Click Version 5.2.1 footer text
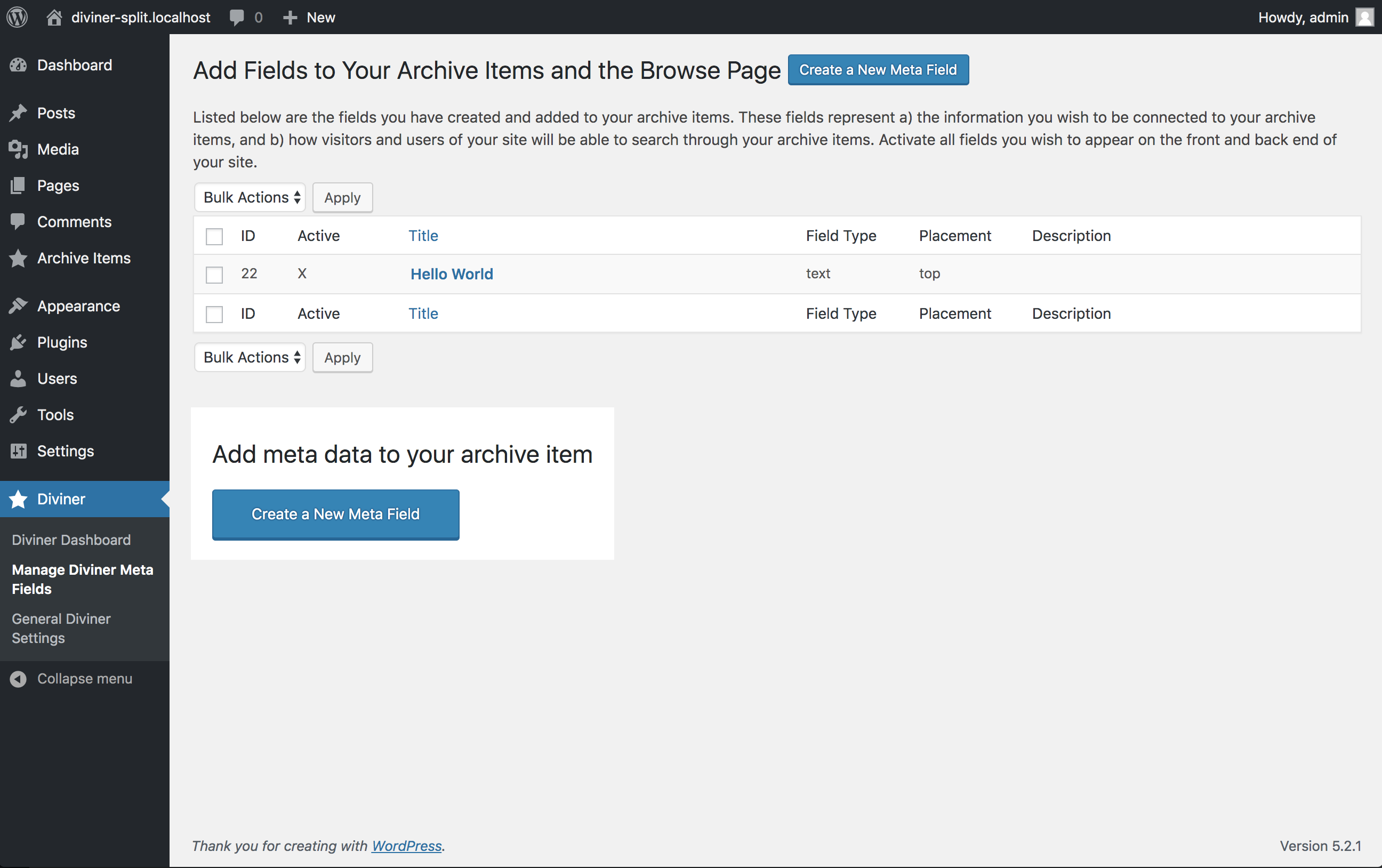 coord(1320,846)
